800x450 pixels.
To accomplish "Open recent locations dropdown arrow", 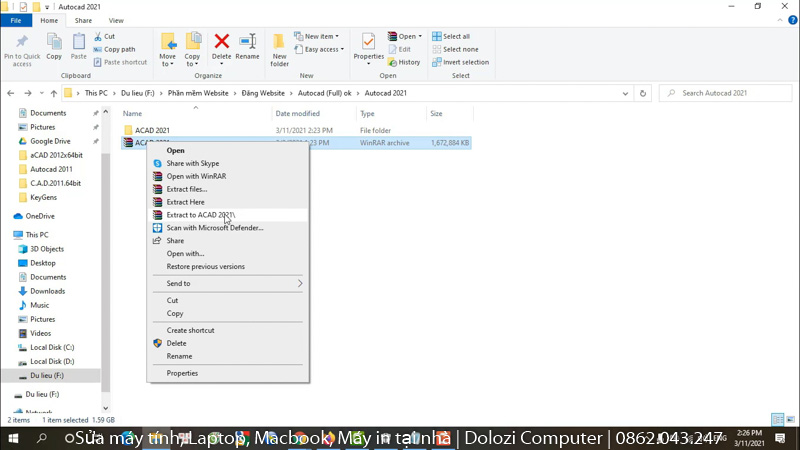I will coord(42,93).
